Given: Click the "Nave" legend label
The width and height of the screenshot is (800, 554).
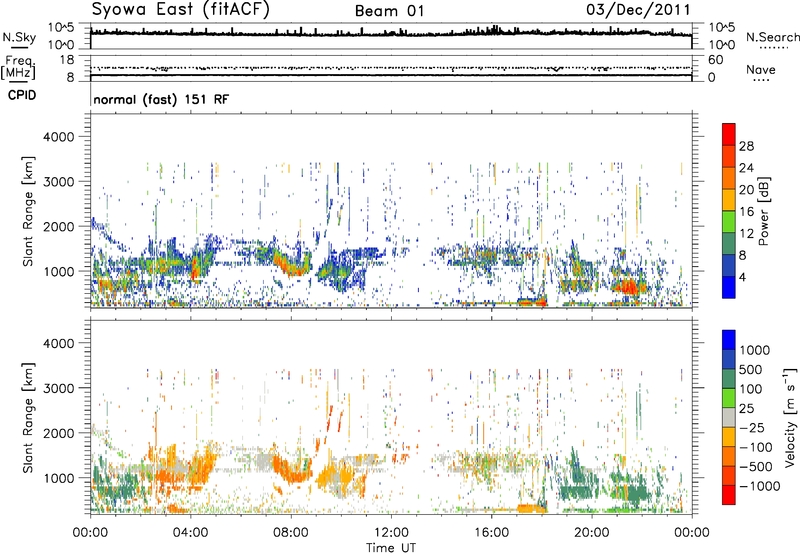Looking at the screenshot, I should tap(761, 69).
